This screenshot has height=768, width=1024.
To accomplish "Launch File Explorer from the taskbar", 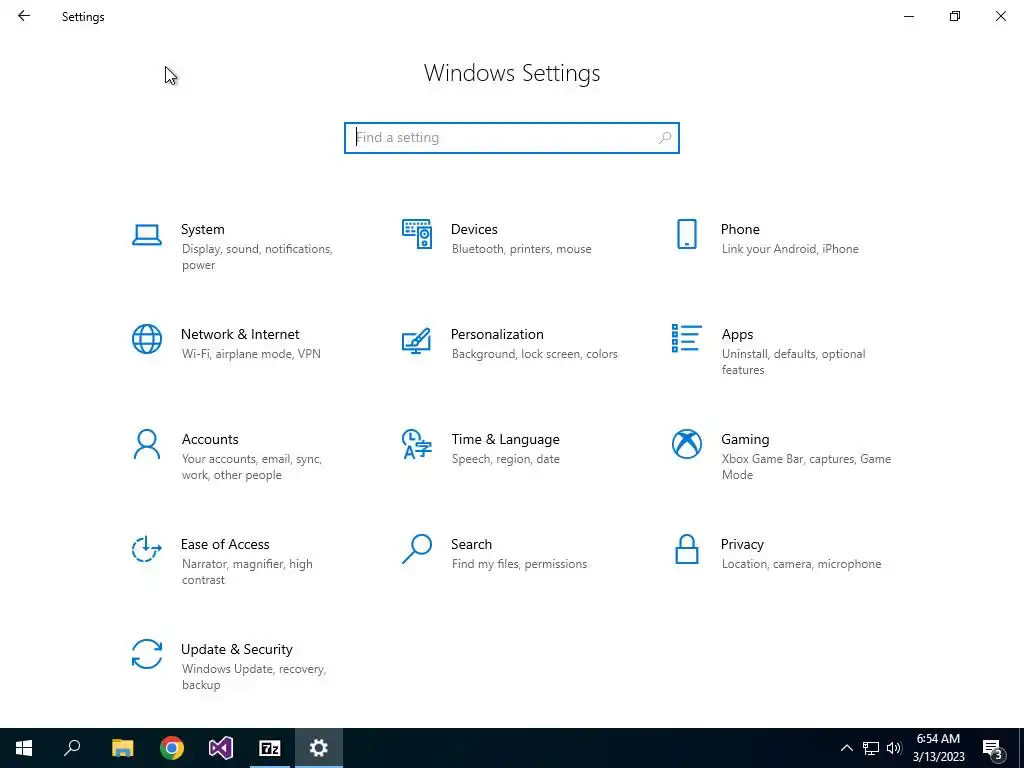I will (x=122, y=748).
